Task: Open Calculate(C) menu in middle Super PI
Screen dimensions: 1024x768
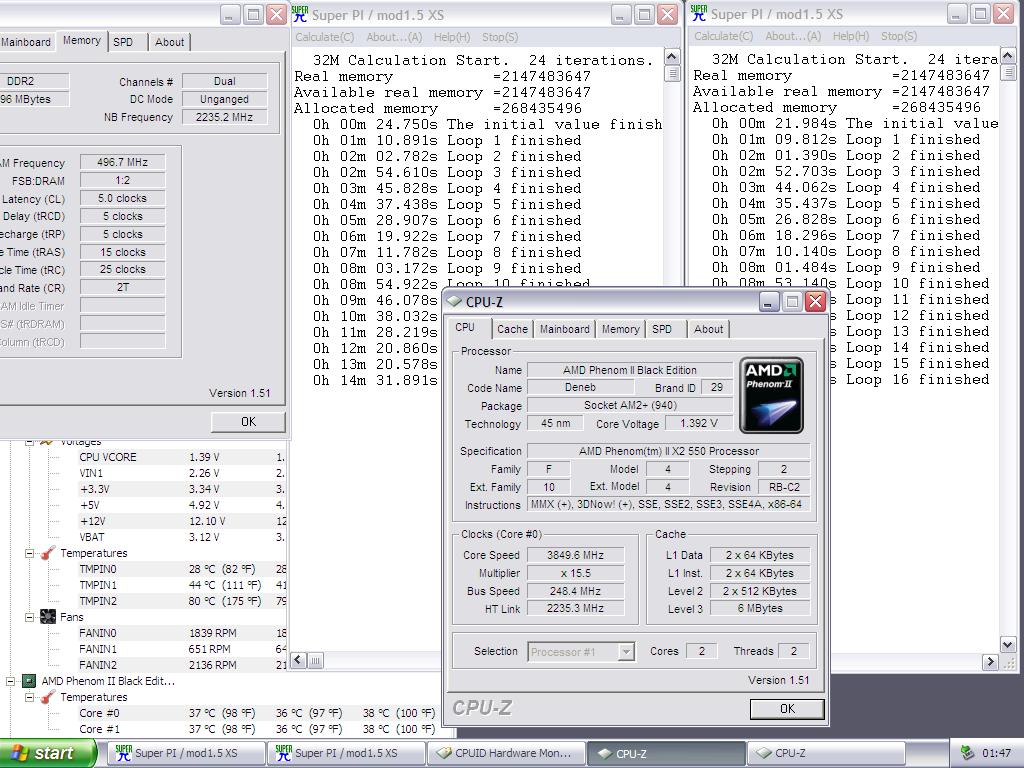Action: (325, 37)
